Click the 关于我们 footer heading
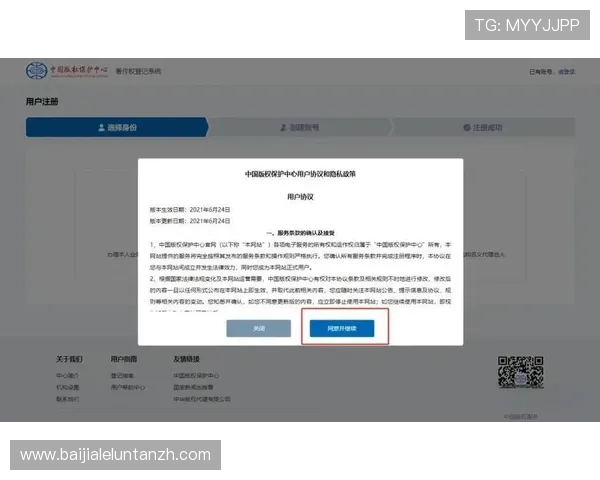 click(x=69, y=359)
